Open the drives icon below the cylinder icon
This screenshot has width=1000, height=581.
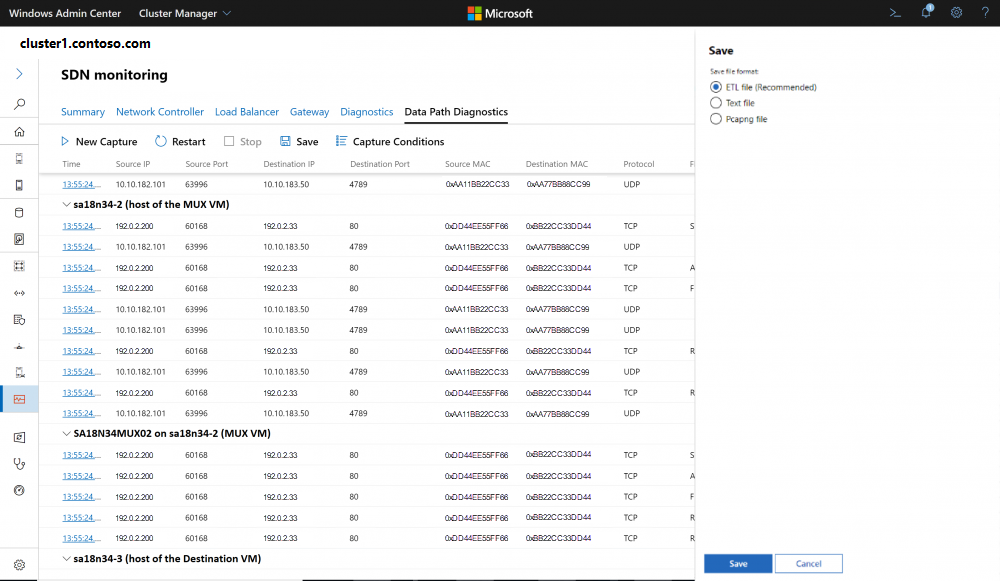point(19,239)
